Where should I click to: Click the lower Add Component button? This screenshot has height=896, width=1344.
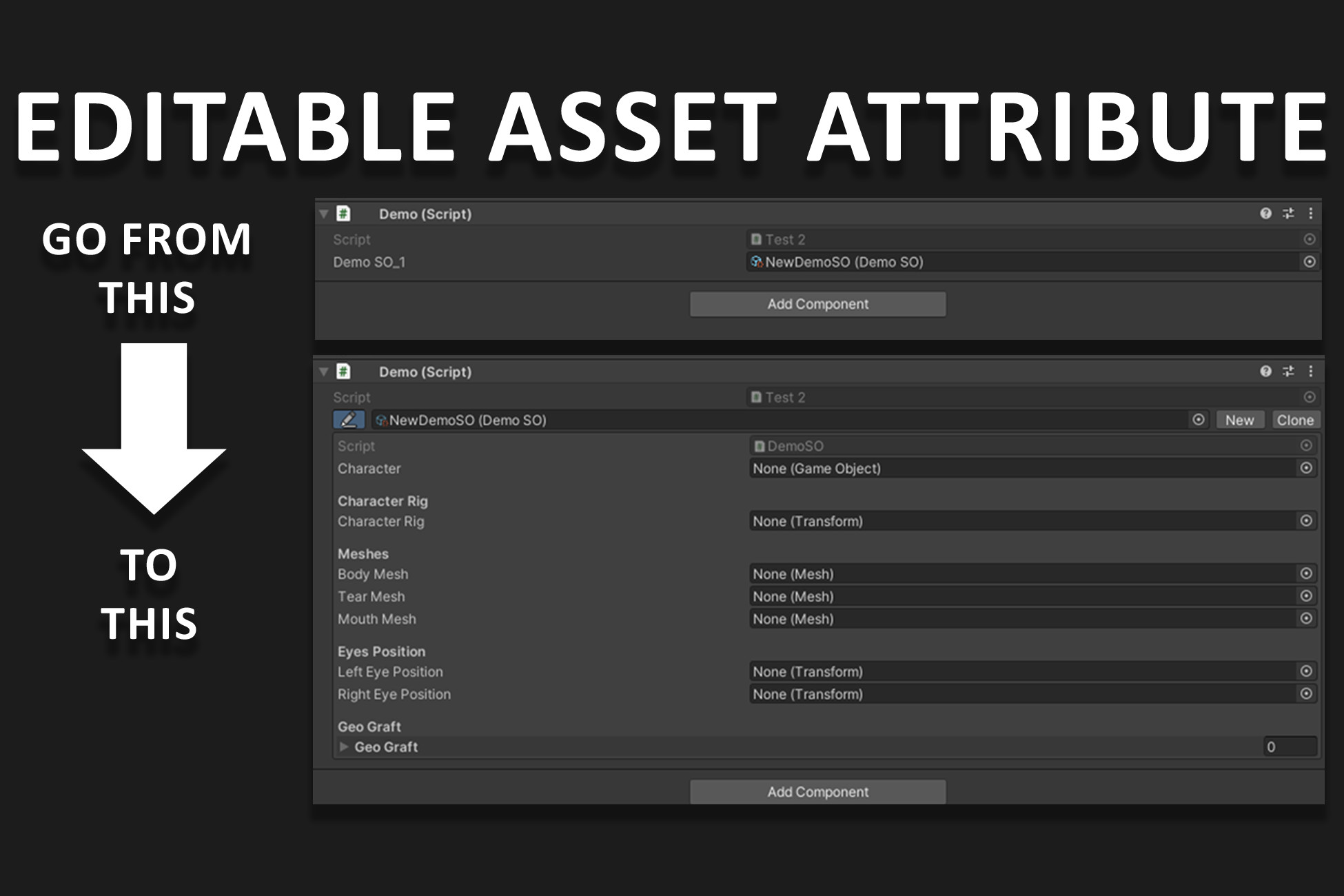(x=817, y=792)
